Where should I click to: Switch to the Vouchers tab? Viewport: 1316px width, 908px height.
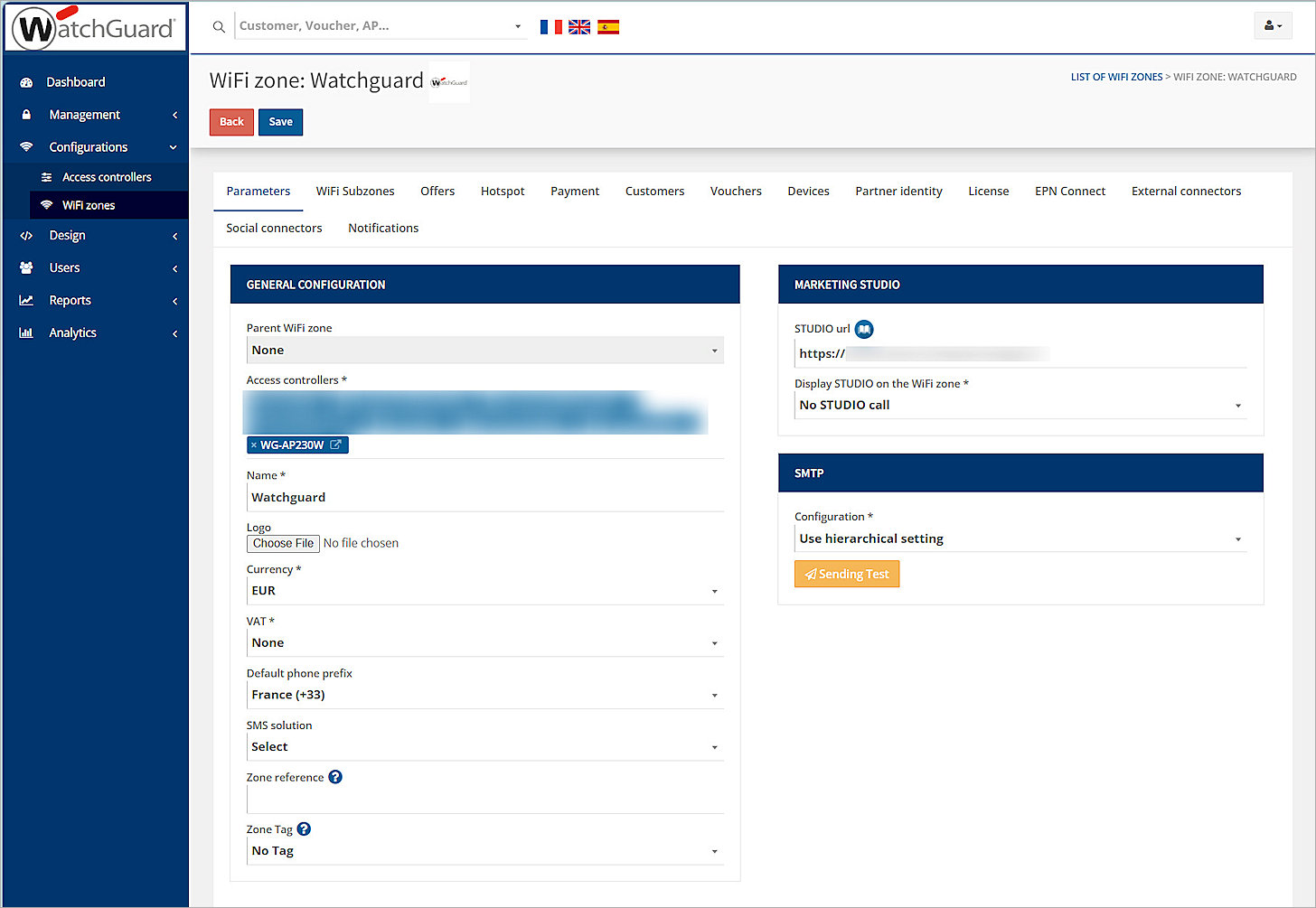coord(736,191)
